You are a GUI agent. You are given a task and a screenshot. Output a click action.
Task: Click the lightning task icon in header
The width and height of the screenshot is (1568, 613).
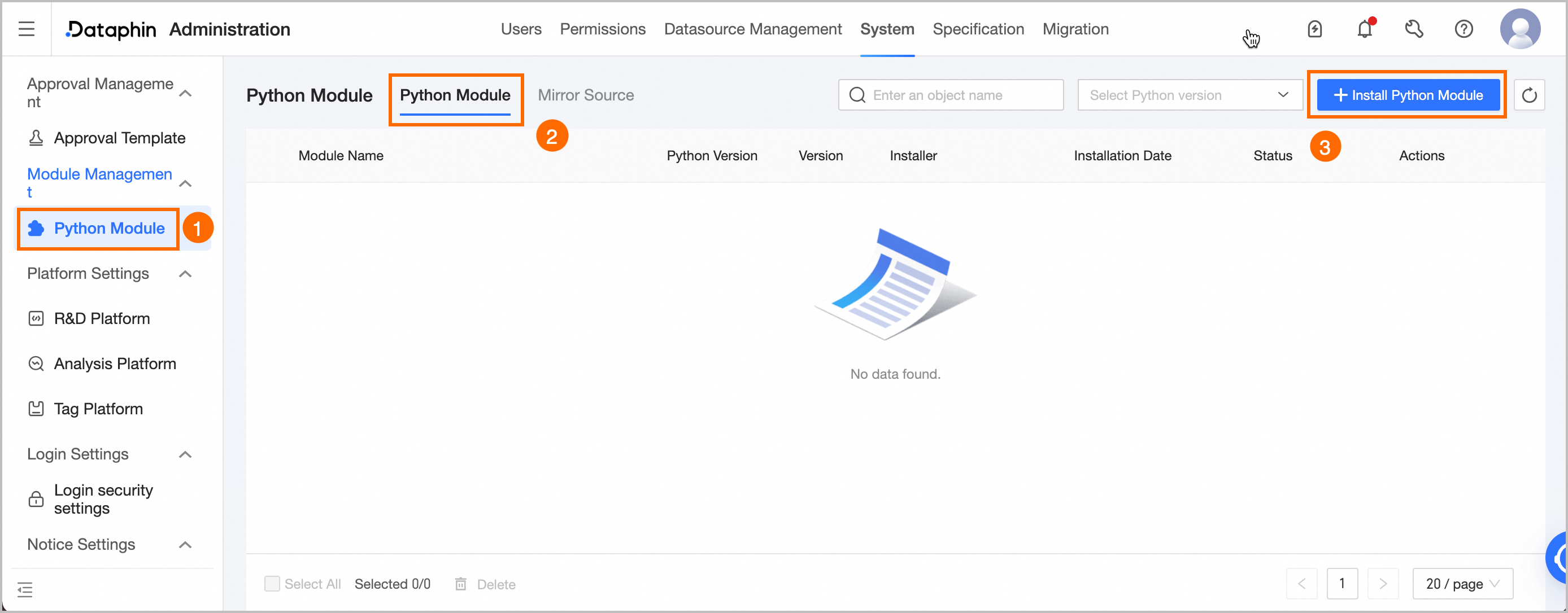(1314, 29)
